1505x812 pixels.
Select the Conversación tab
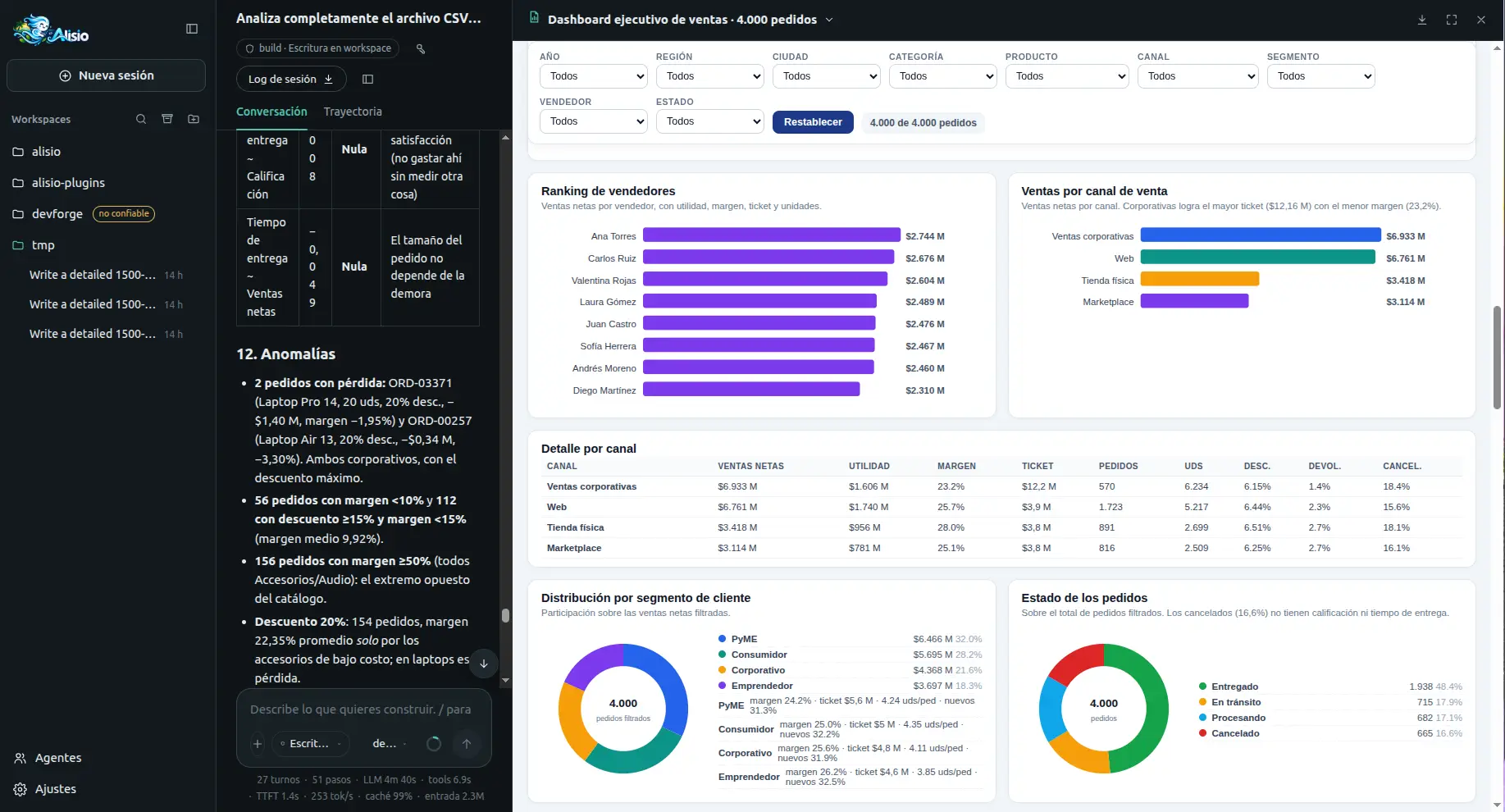coord(271,112)
